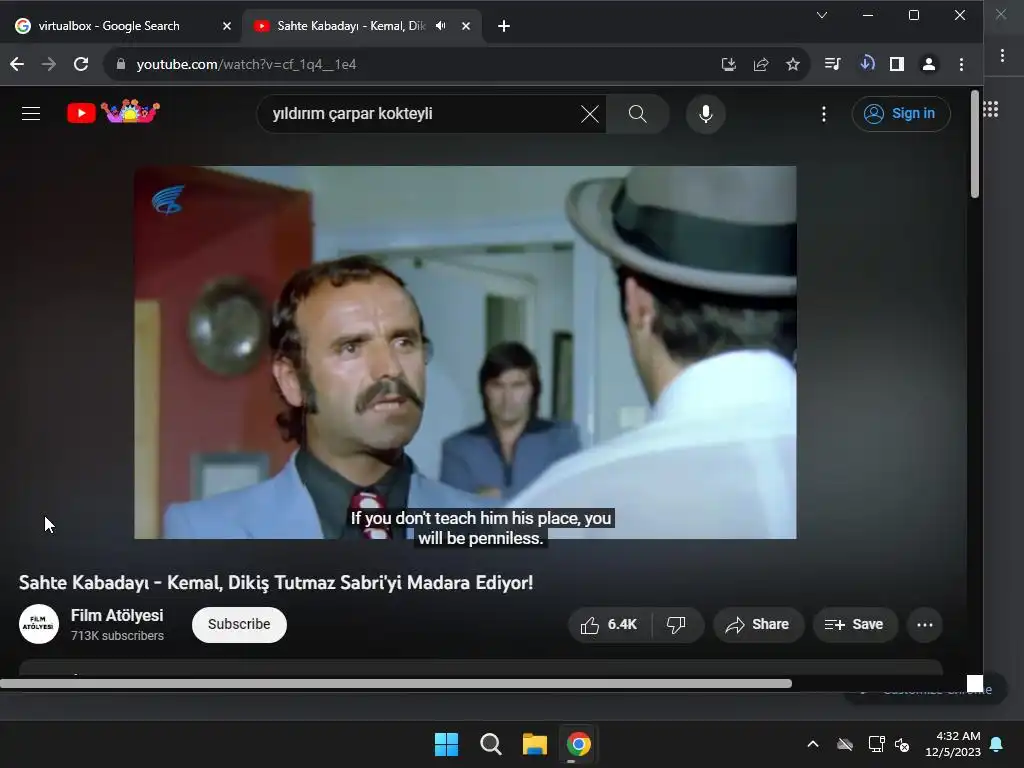Open Film Atölyesi channel name link
This screenshot has width=1024, height=768.
click(x=117, y=615)
